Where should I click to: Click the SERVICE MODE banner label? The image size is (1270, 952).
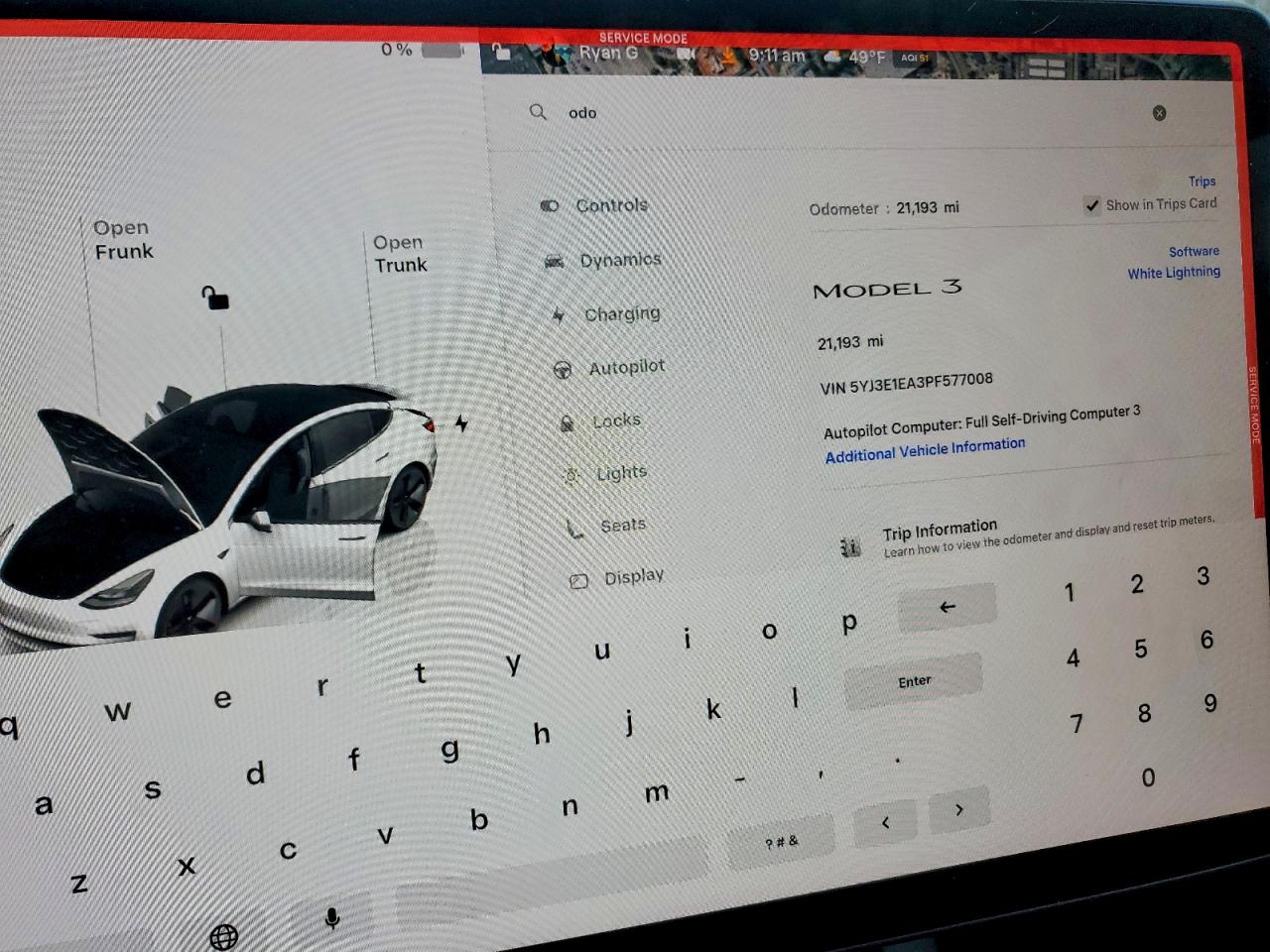[x=643, y=38]
